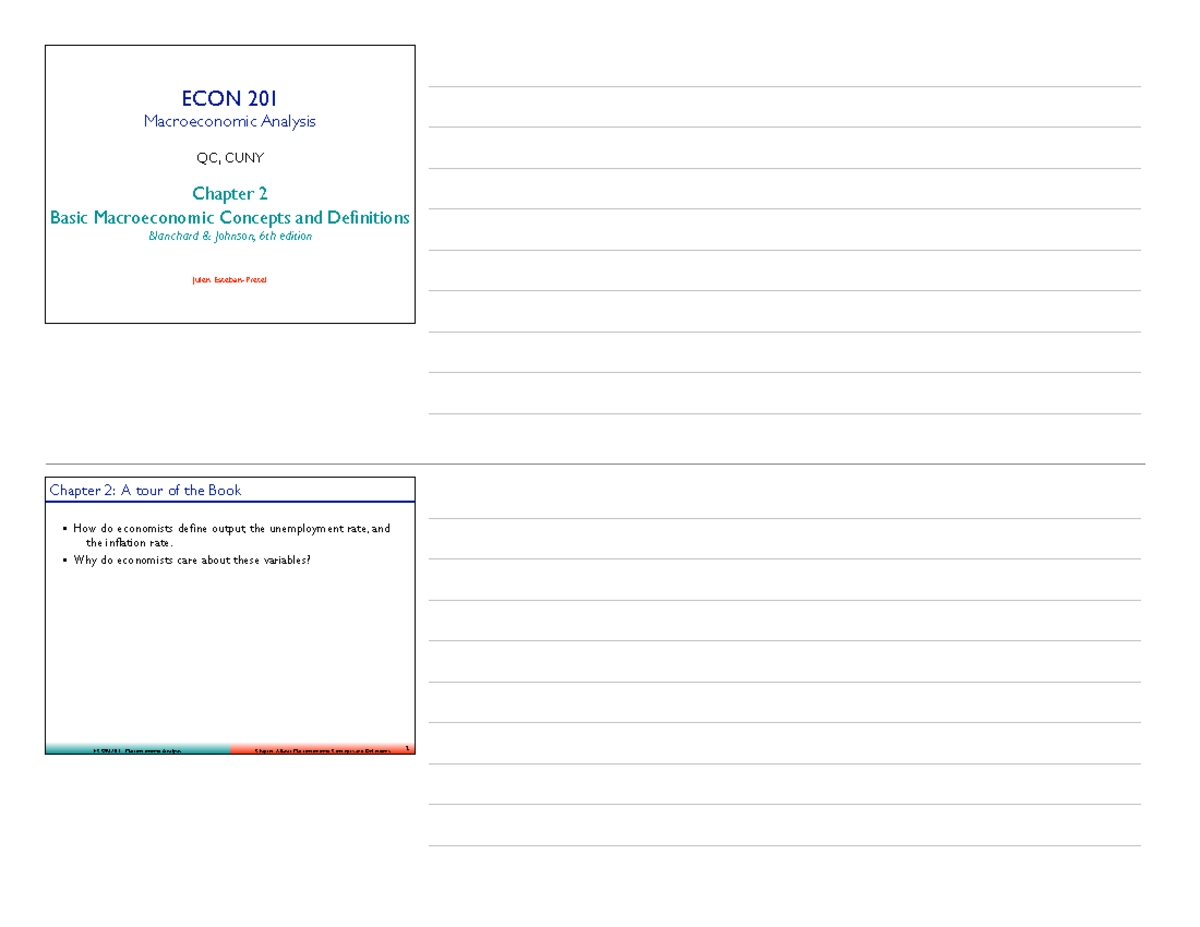Screen dimensions: 1200x927
Task: Click the bullet asking why economists care
Action: (x=190, y=561)
